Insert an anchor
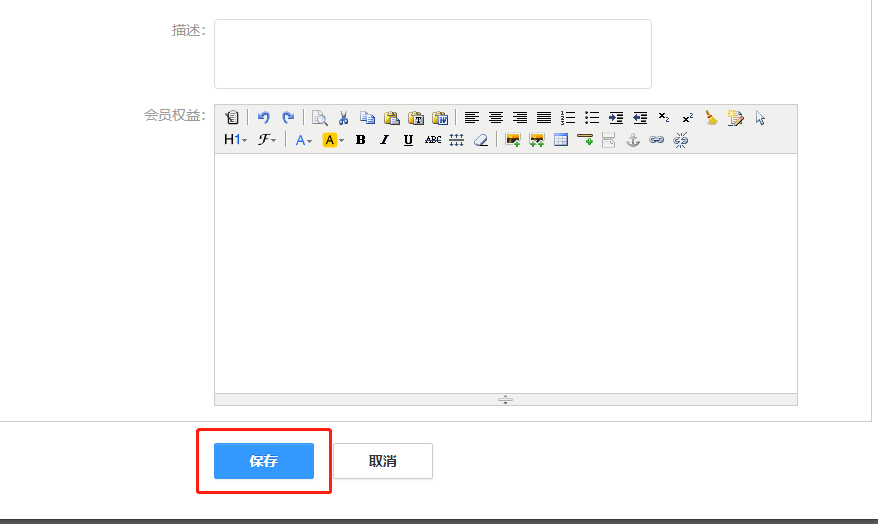This screenshot has height=524, width=878. coord(633,140)
